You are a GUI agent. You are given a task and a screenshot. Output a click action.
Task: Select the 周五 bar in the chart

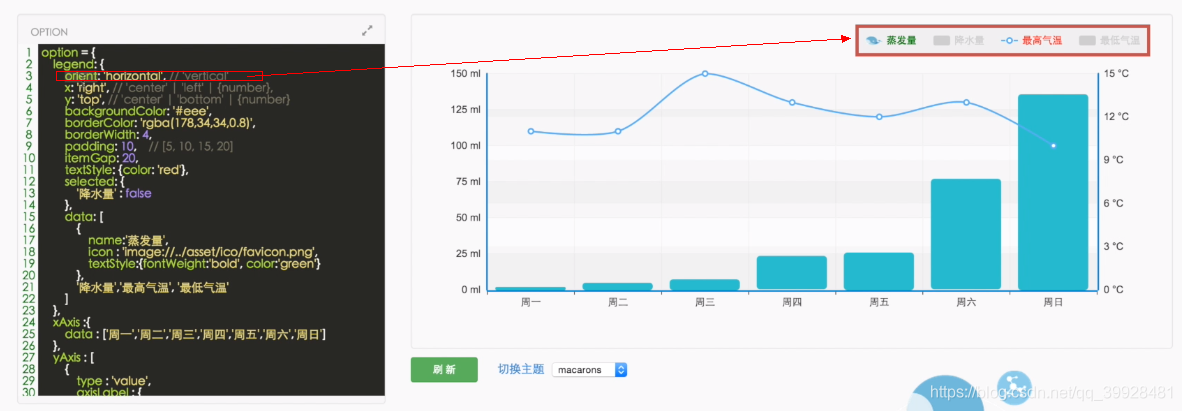878,271
